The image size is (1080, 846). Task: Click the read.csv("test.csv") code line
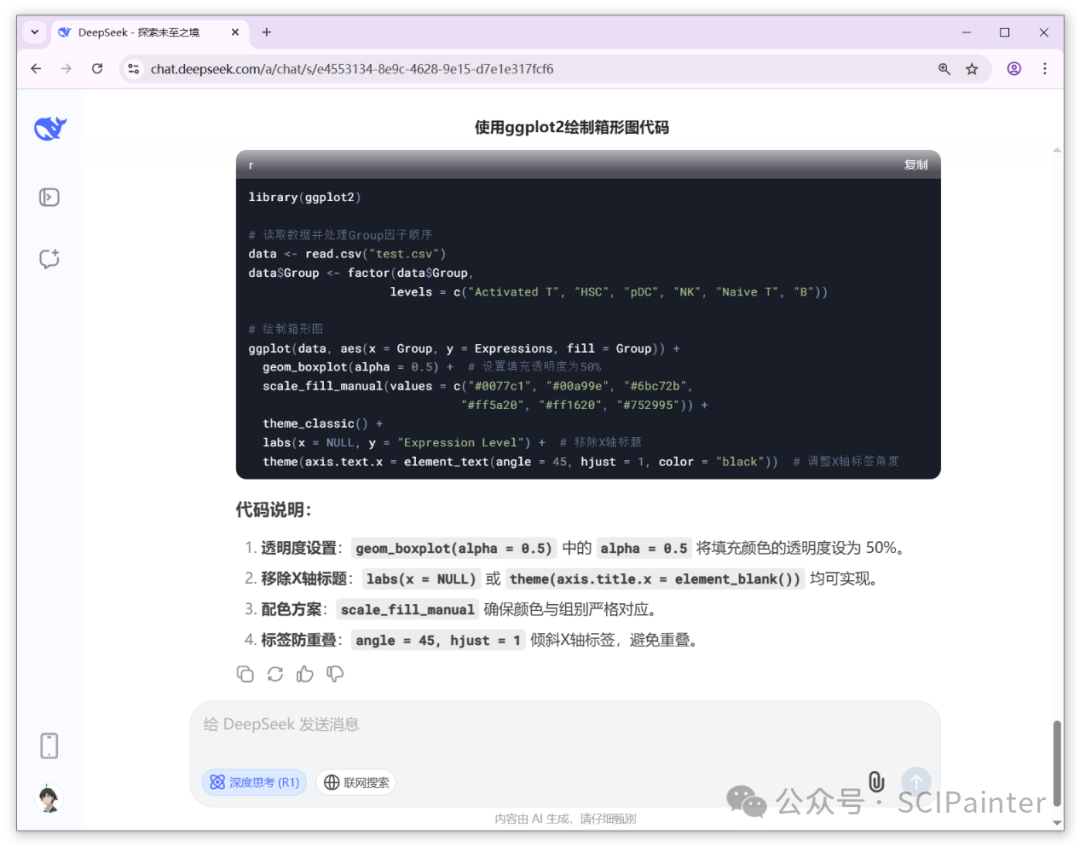pyautogui.click(x=347, y=254)
